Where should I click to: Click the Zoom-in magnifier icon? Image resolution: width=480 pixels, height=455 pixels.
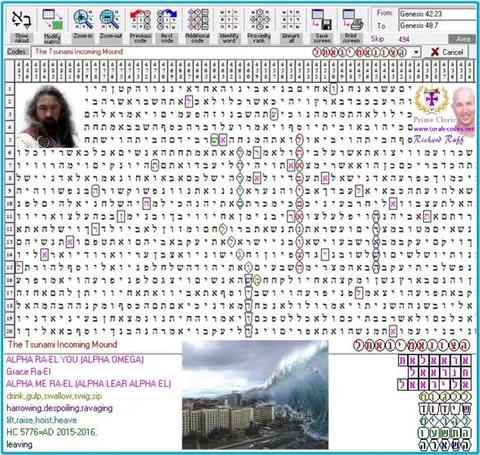(83, 20)
